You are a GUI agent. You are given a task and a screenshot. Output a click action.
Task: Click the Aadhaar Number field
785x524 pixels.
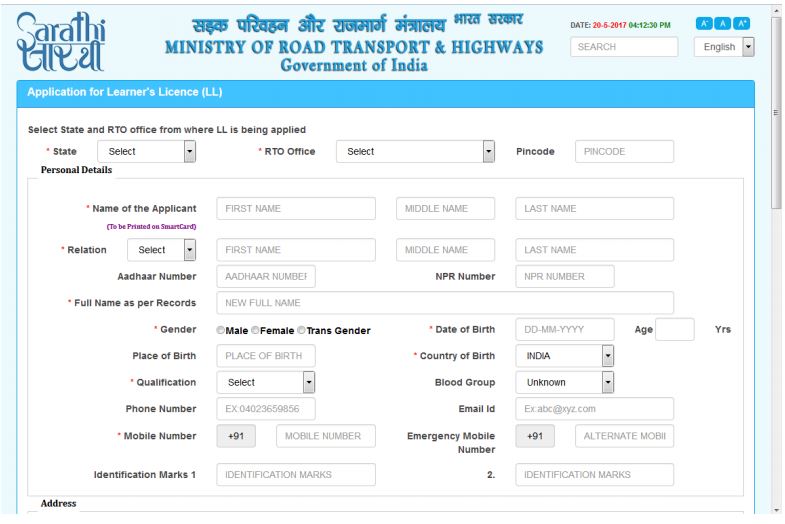(x=266, y=277)
